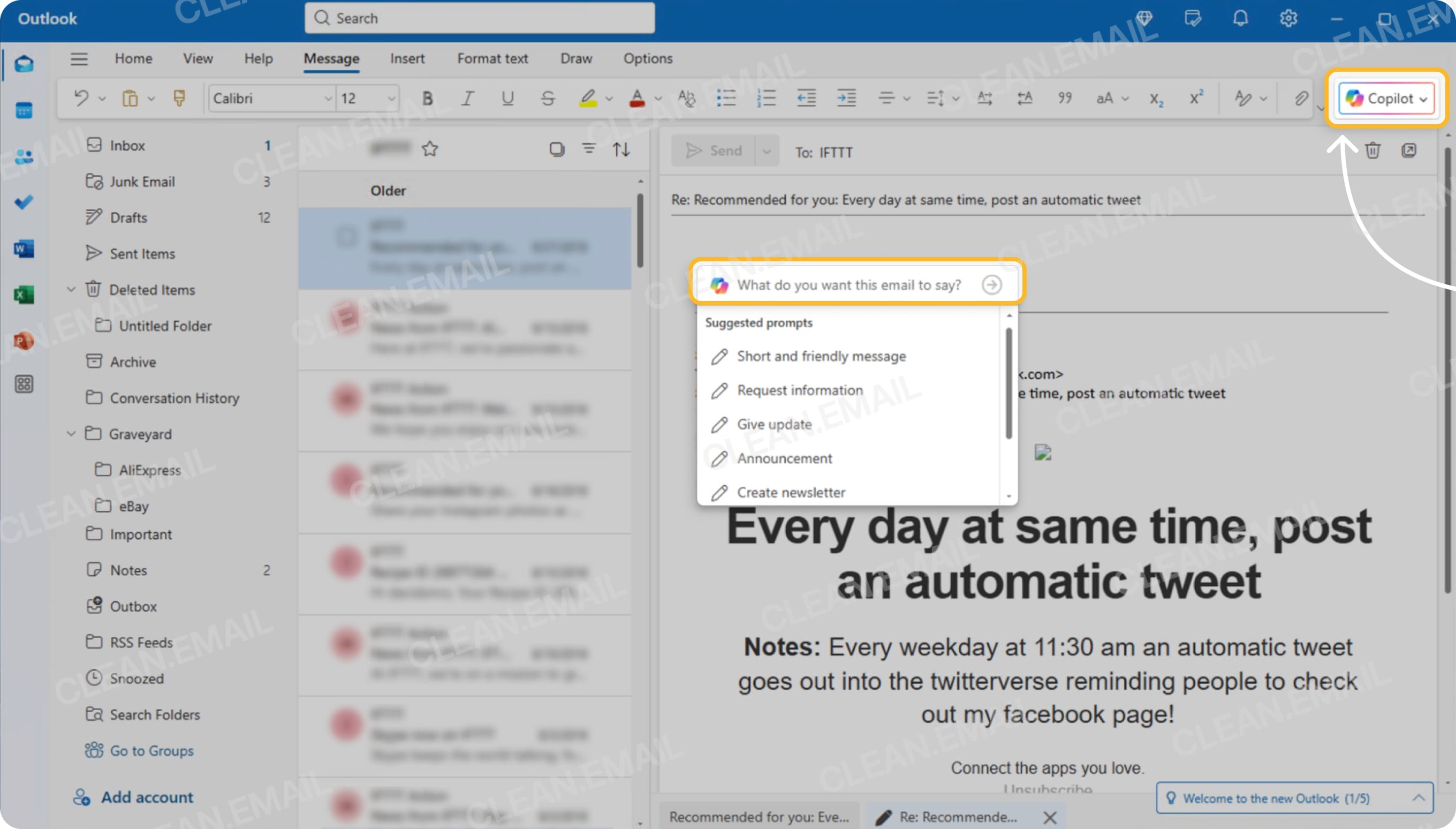The image size is (1456, 829).
Task: Click the Format Painter icon
Action: click(179, 98)
